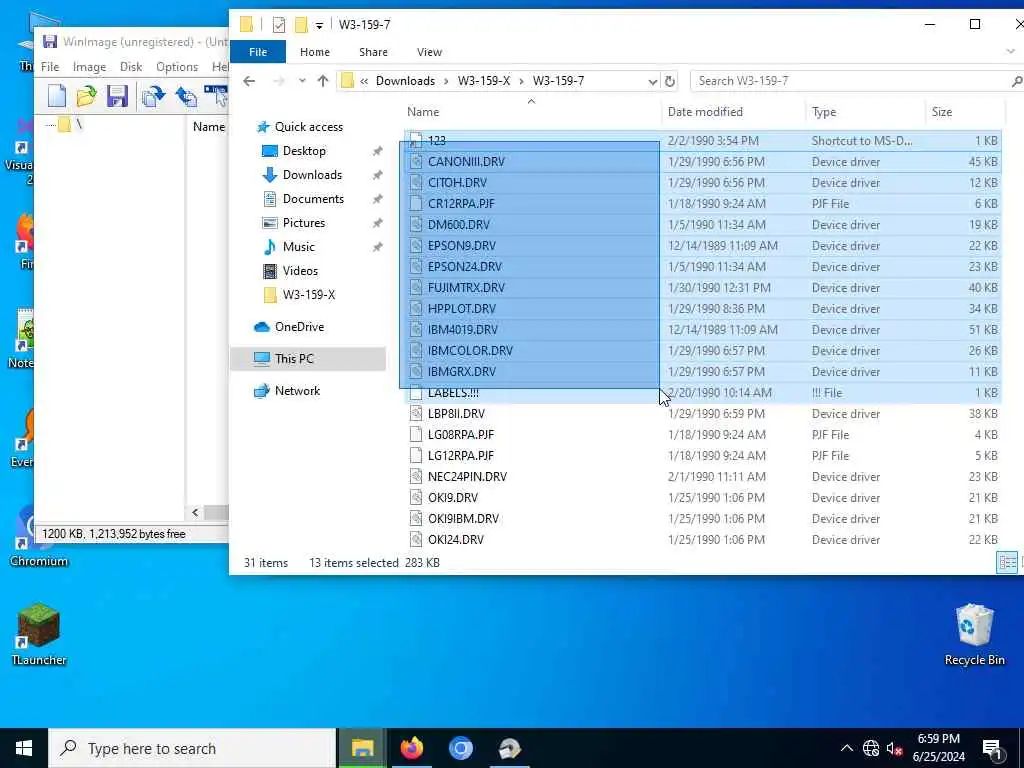Click Downloads in the address breadcrumb

click(405, 81)
